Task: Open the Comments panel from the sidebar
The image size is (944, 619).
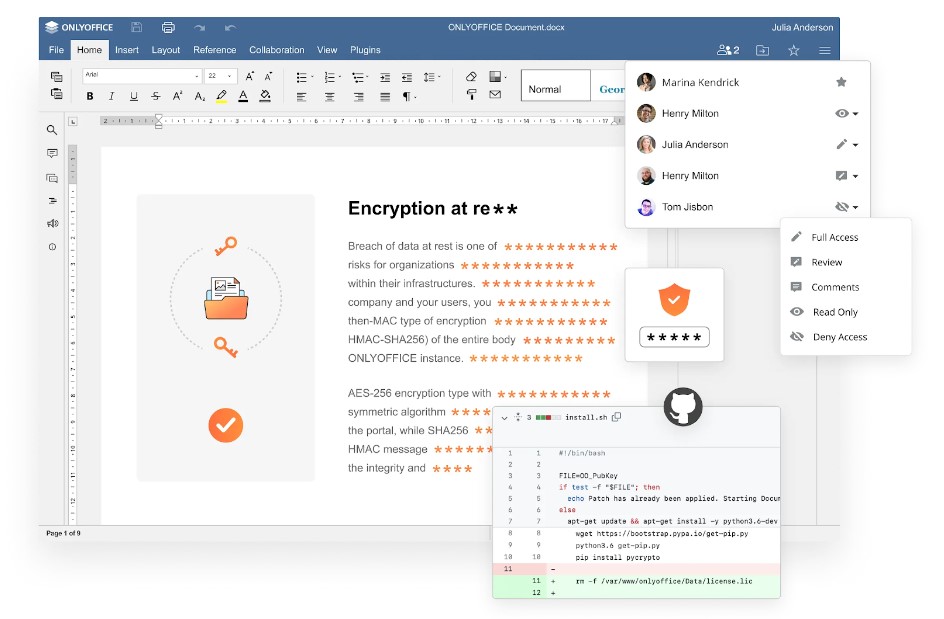Action: point(52,153)
